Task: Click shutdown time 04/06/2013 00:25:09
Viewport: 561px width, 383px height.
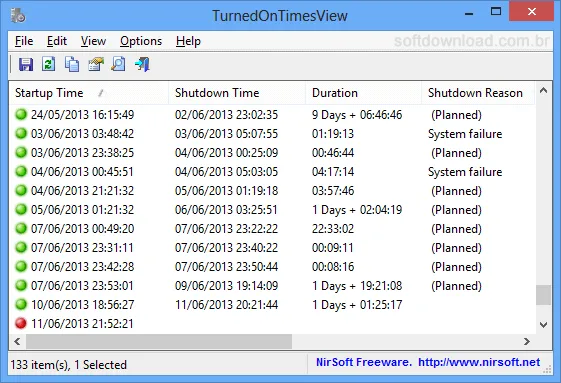Action: pos(226,152)
